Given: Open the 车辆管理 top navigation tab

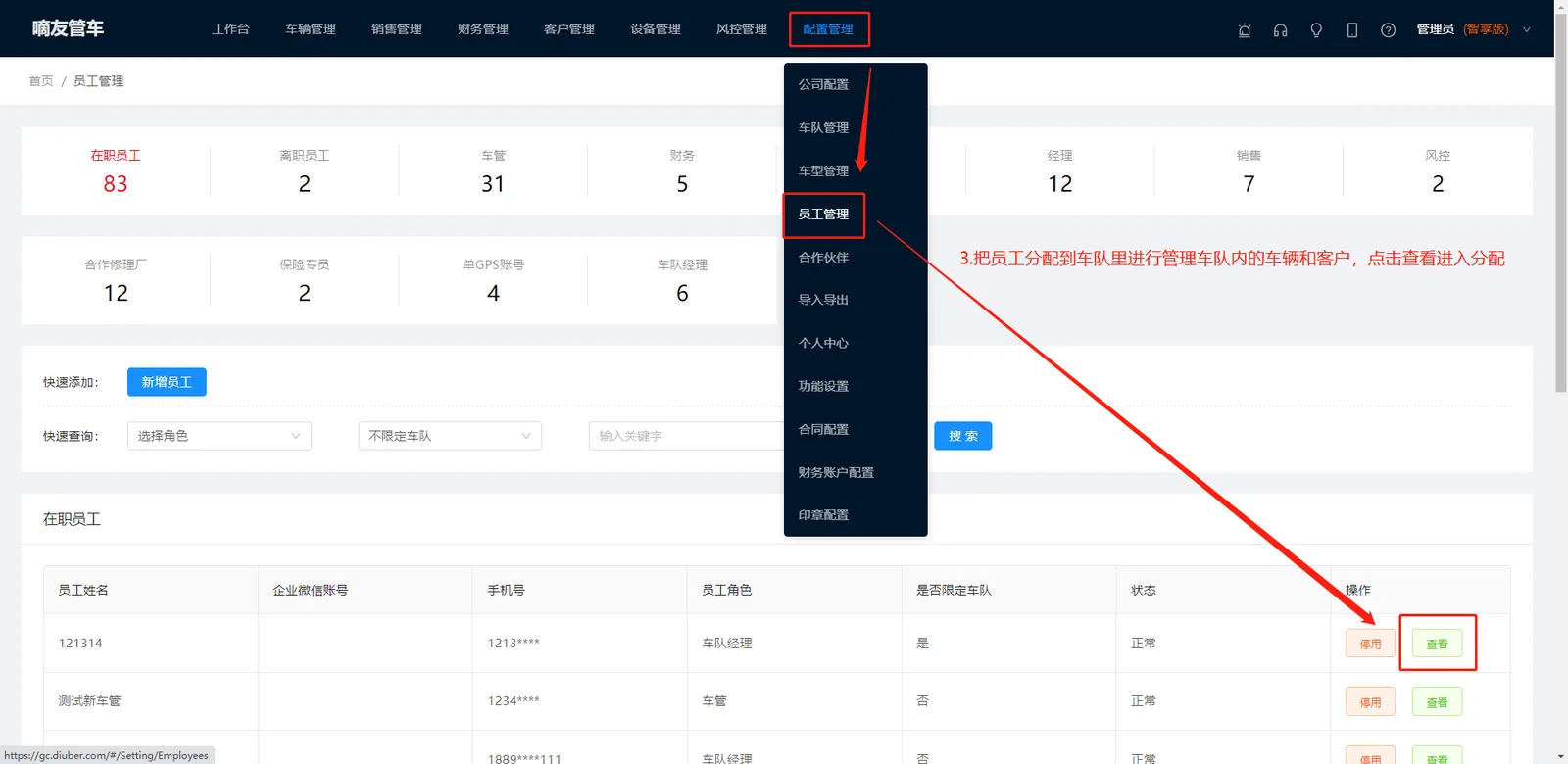Looking at the screenshot, I should [311, 29].
